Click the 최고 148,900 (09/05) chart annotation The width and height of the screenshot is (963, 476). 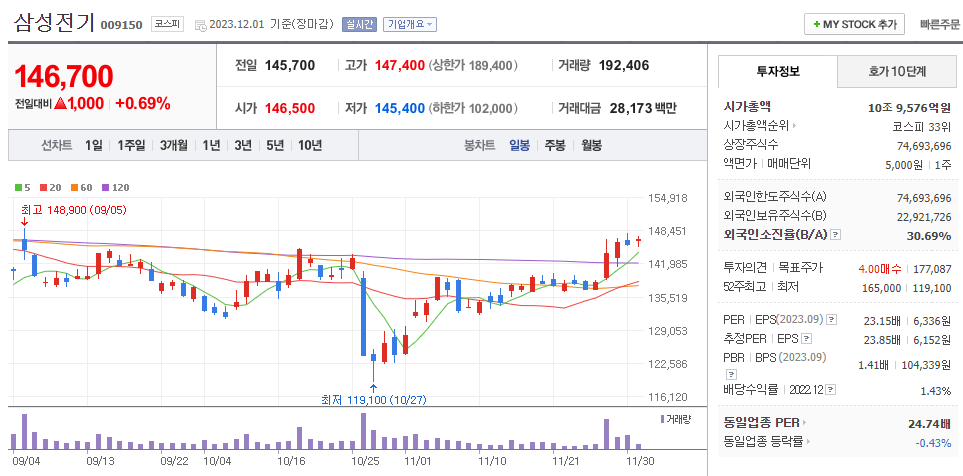[74, 210]
